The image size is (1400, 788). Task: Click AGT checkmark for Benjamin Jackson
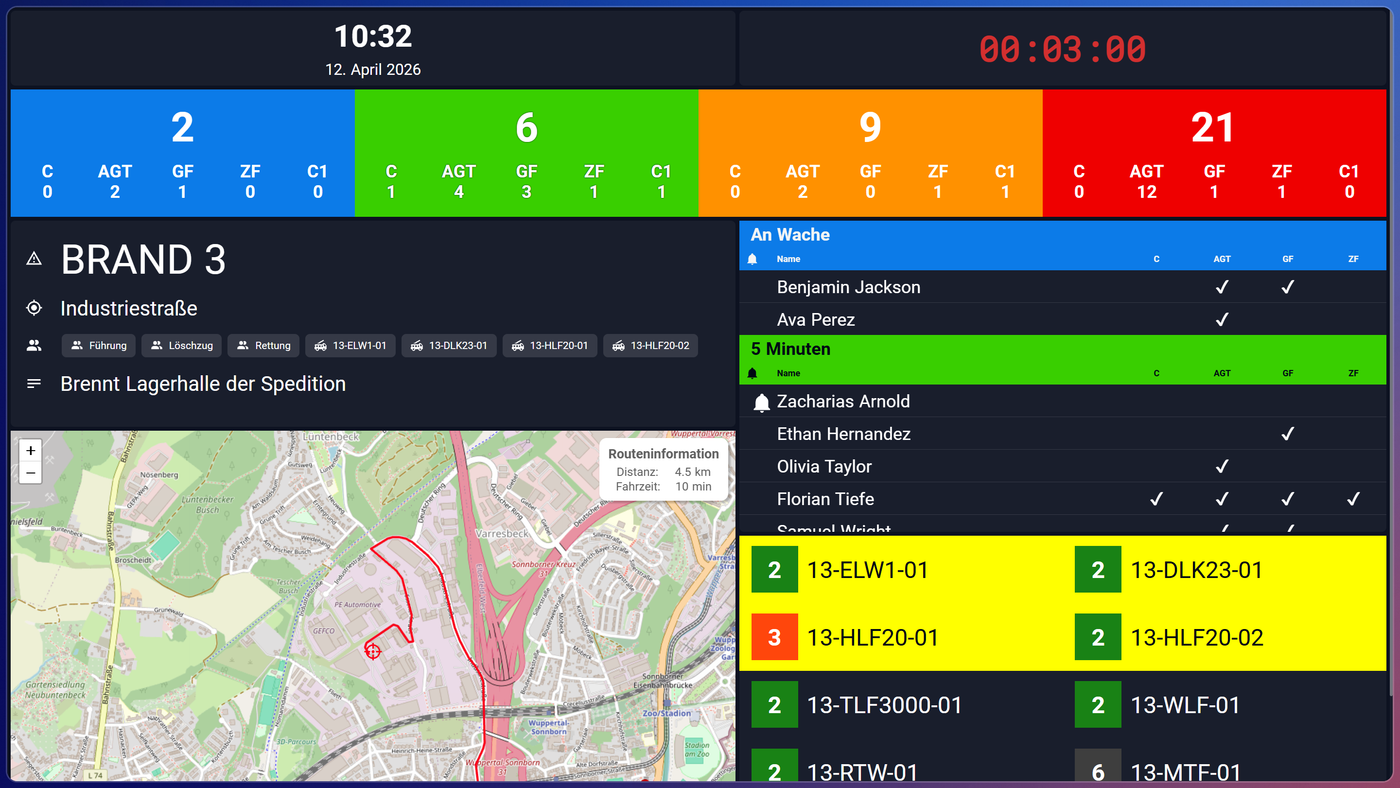(1222, 287)
